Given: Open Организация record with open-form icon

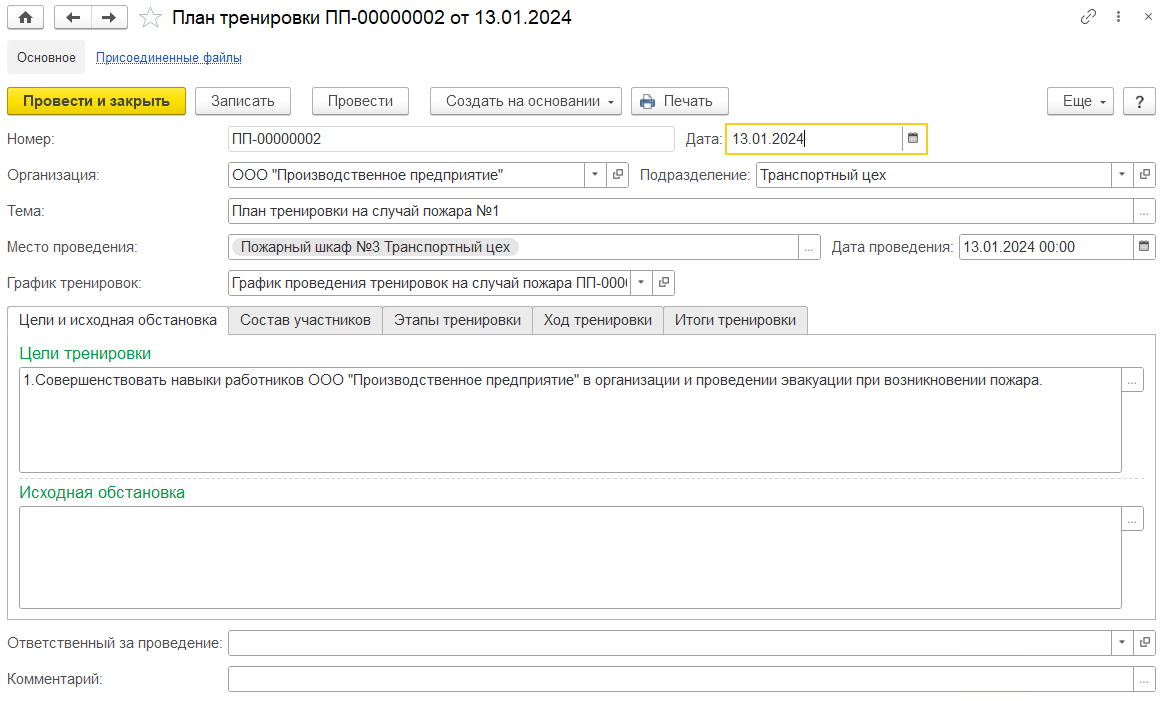Looking at the screenshot, I should (618, 175).
